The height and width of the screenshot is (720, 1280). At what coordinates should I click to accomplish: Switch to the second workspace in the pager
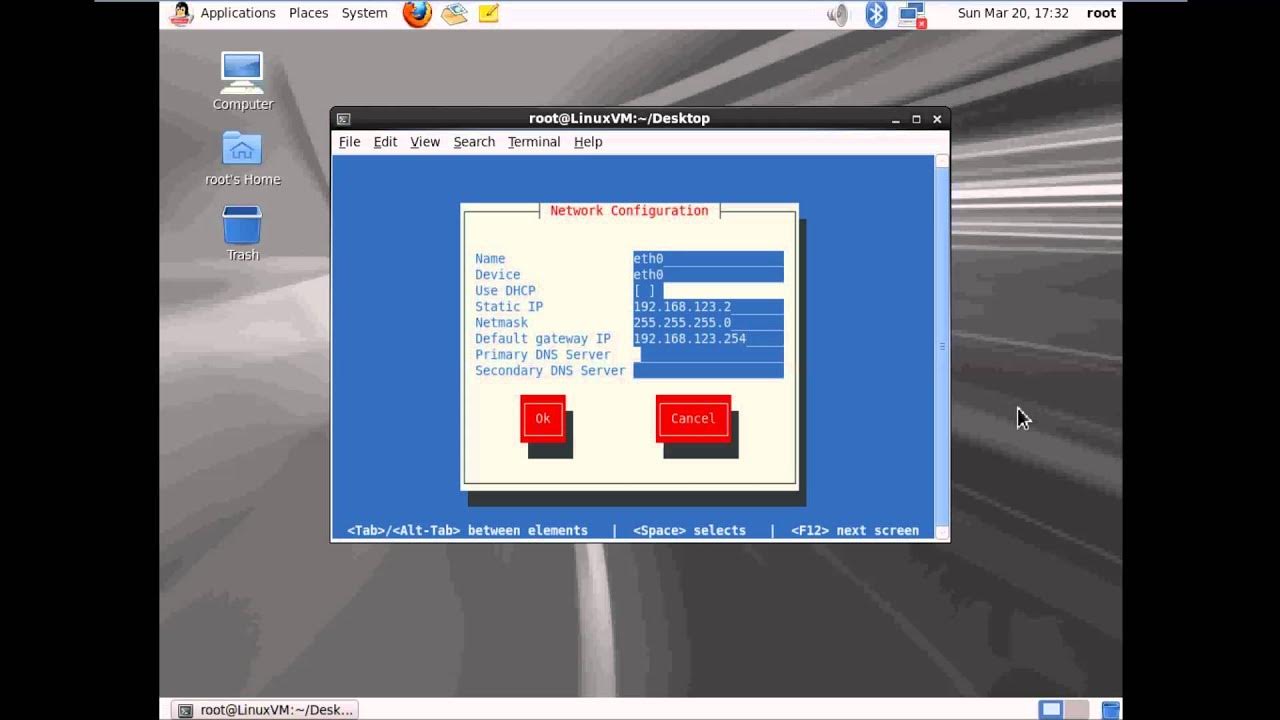click(1076, 710)
